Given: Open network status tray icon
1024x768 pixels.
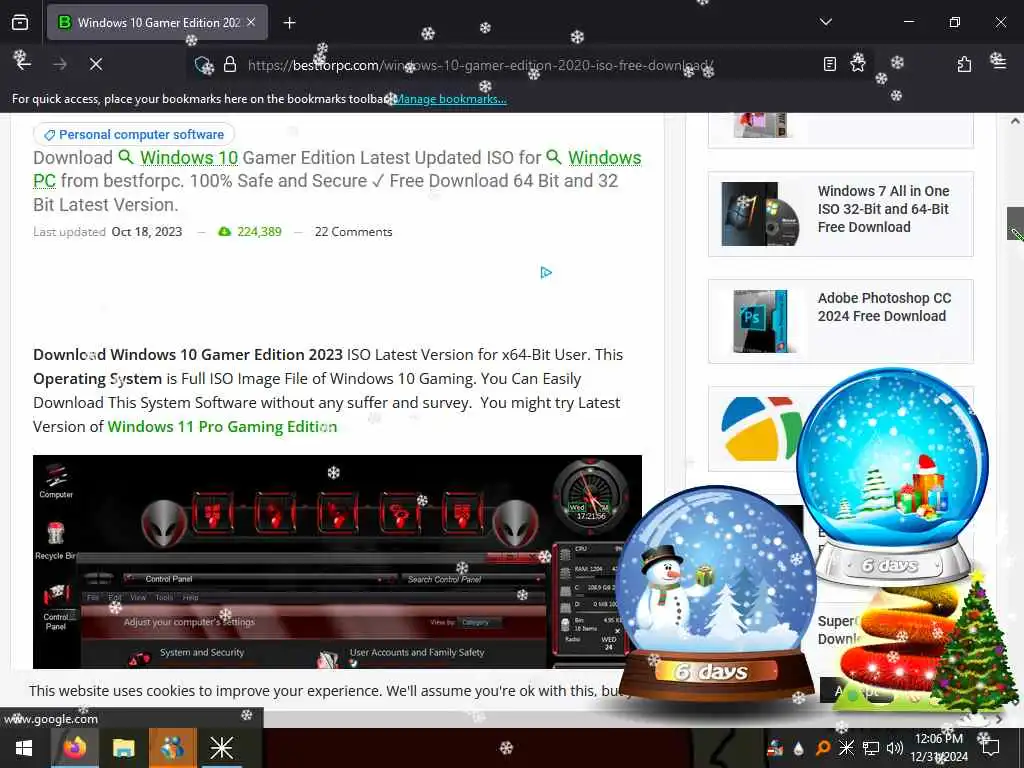Looking at the screenshot, I should [x=870, y=748].
